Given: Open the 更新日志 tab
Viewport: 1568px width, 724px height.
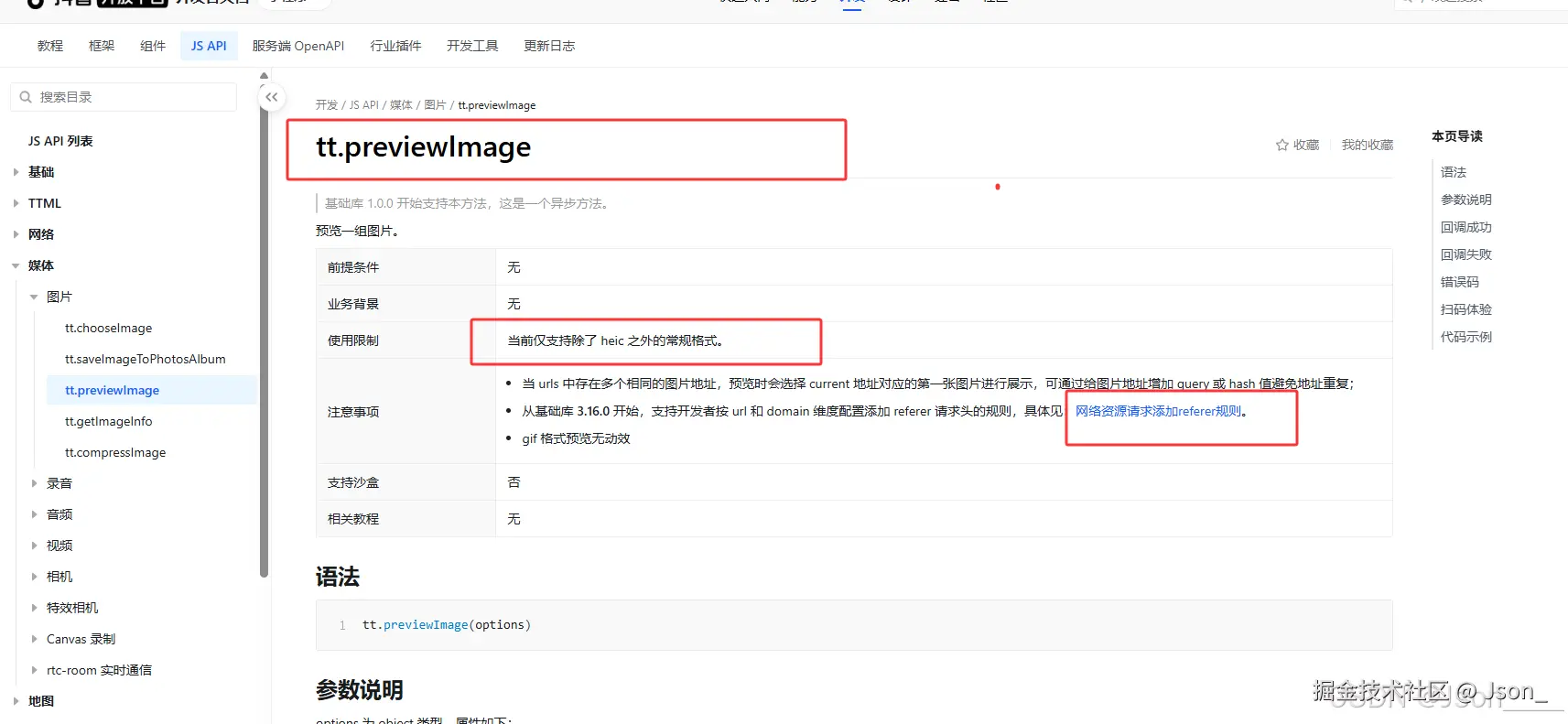Looking at the screenshot, I should click(x=549, y=46).
